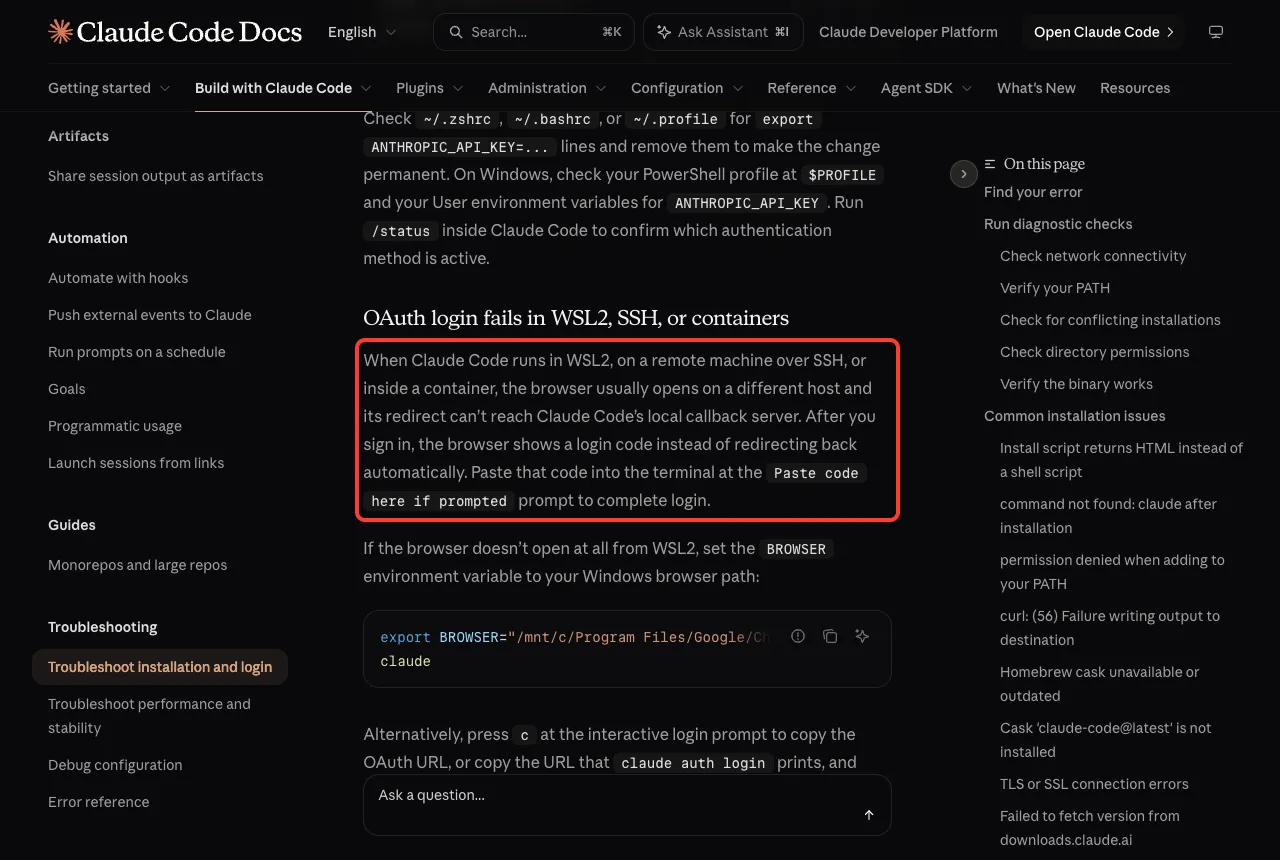The width and height of the screenshot is (1280, 860).
Task: Open the Goals sidebar page
Action: 67,389
